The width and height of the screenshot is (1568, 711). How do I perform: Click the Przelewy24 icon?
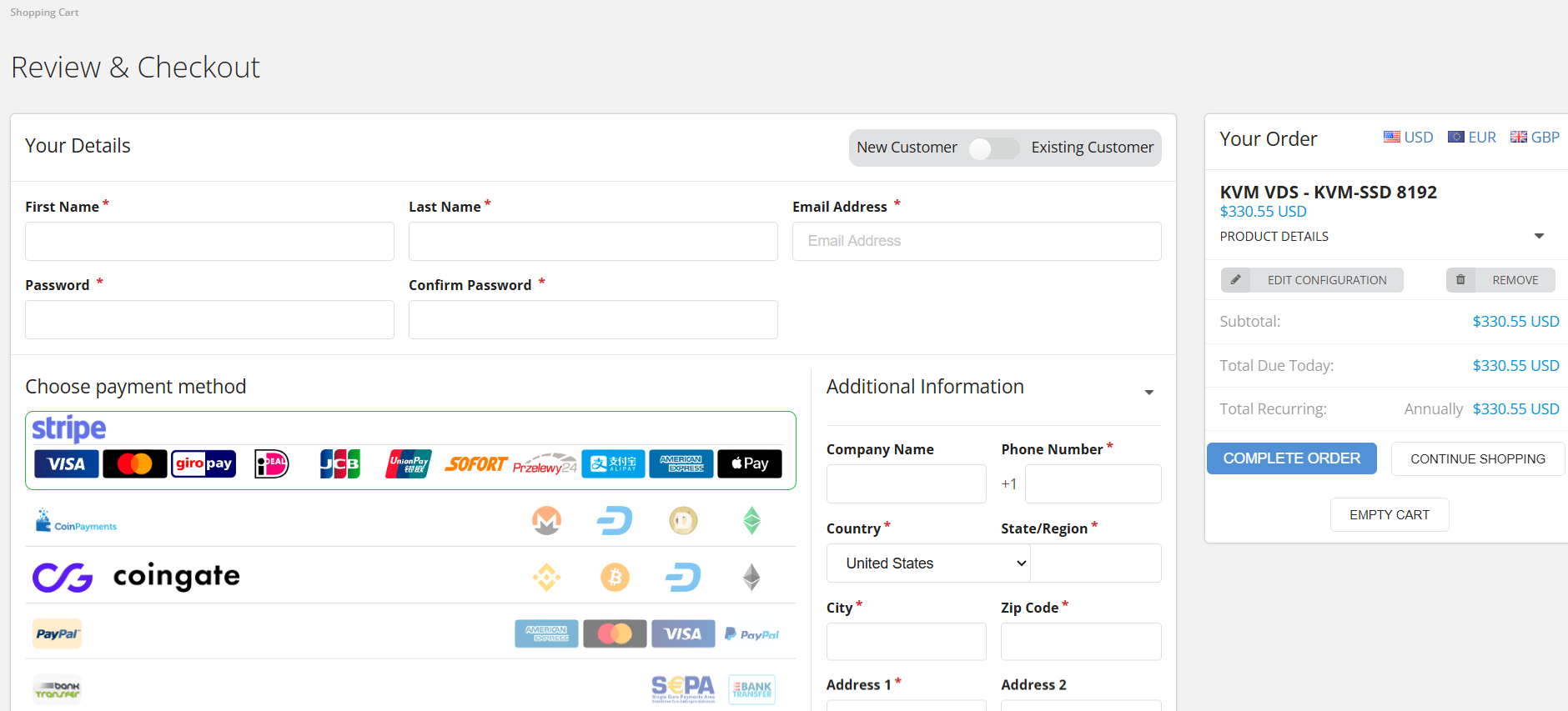[x=545, y=463]
